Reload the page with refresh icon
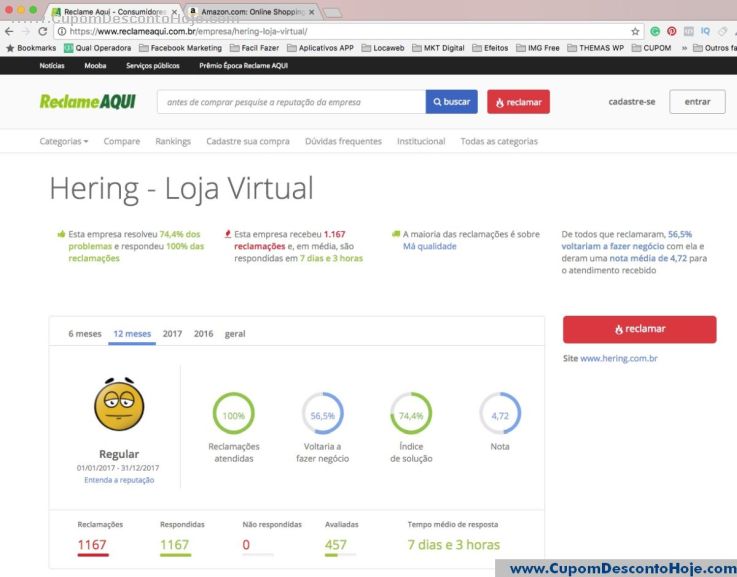Viewport: 737px width, 577px height. (x=43, y=31)
